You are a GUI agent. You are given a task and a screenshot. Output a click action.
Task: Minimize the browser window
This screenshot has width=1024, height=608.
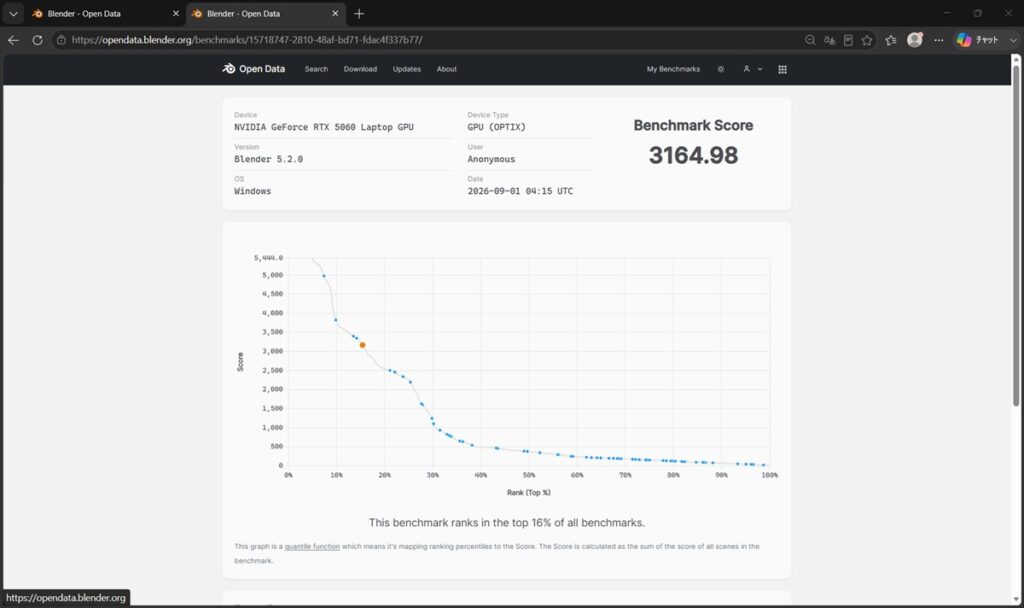coord(946,13)
